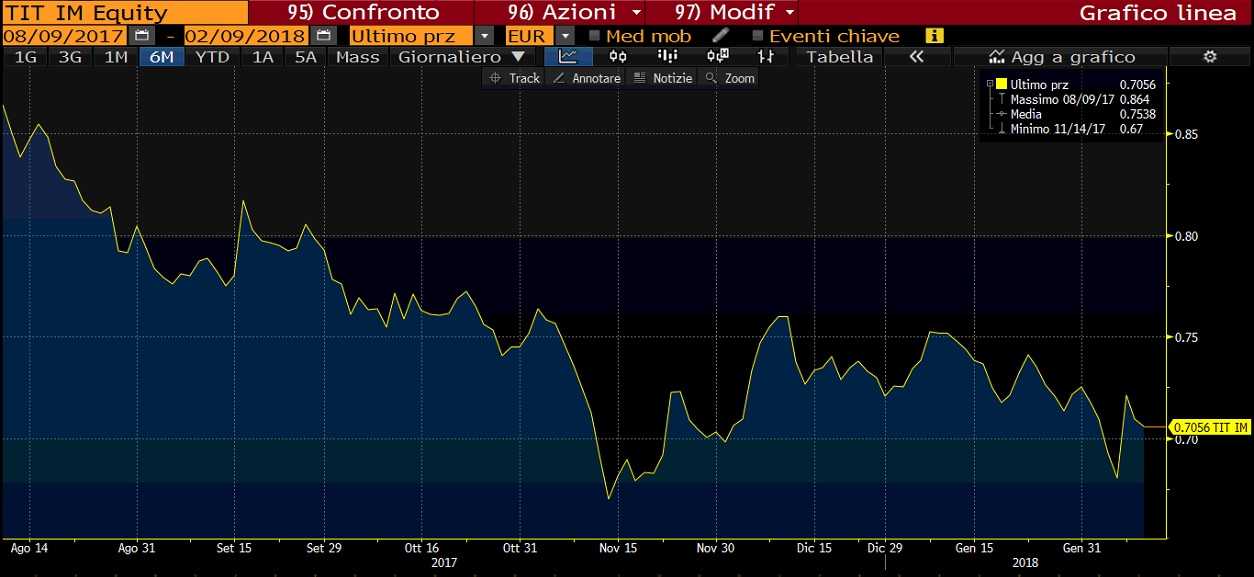Image resolution: width=1254 pixels, height=577 pixels.
Task: Click the start date field 08/09/2017
Action: click(x=67, y=35)
